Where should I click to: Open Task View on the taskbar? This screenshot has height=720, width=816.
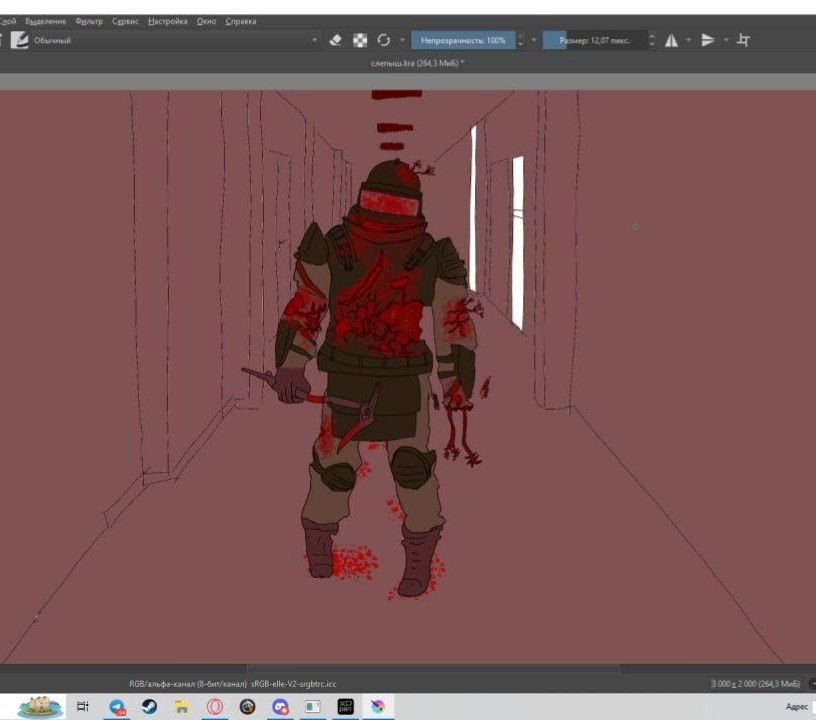[83, 706]
